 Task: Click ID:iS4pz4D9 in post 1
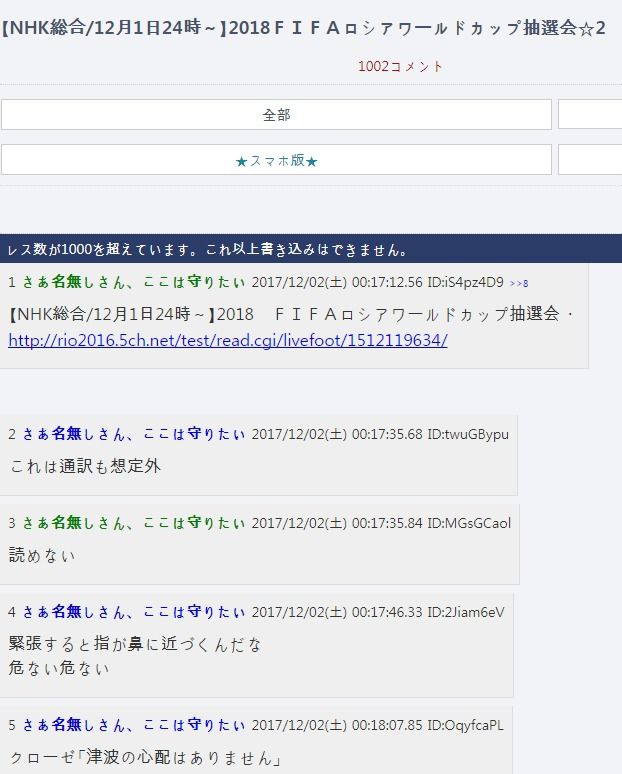point(466,282)
